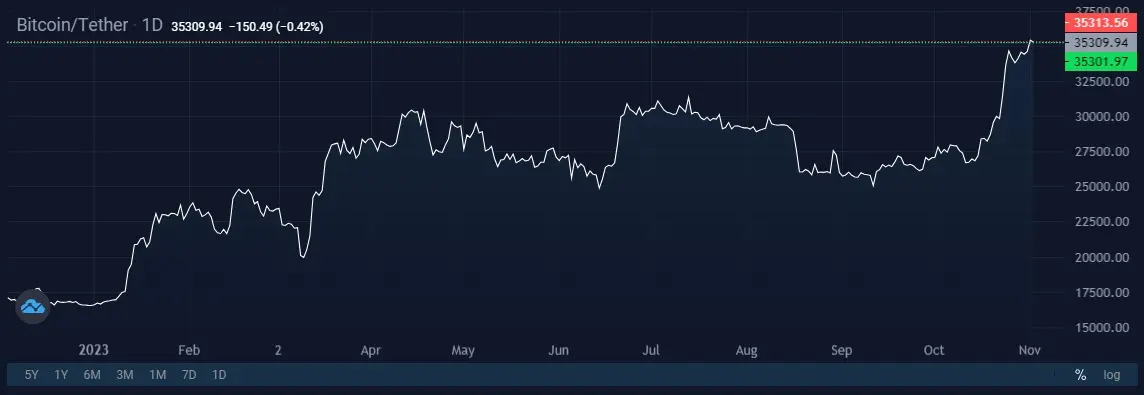Click the Jun date axis label
This screenshot has height=395, width=1144.
click(558, 350)
